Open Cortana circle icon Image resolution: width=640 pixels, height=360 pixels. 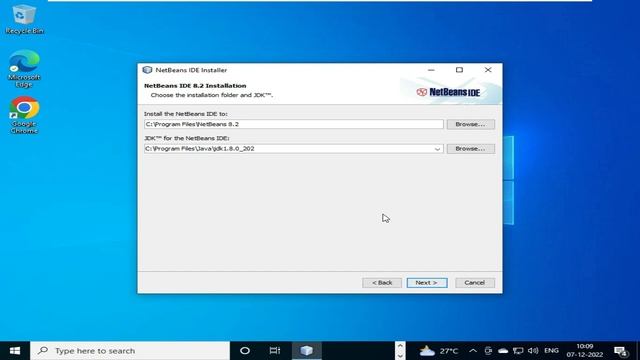[x=245, y=351]
